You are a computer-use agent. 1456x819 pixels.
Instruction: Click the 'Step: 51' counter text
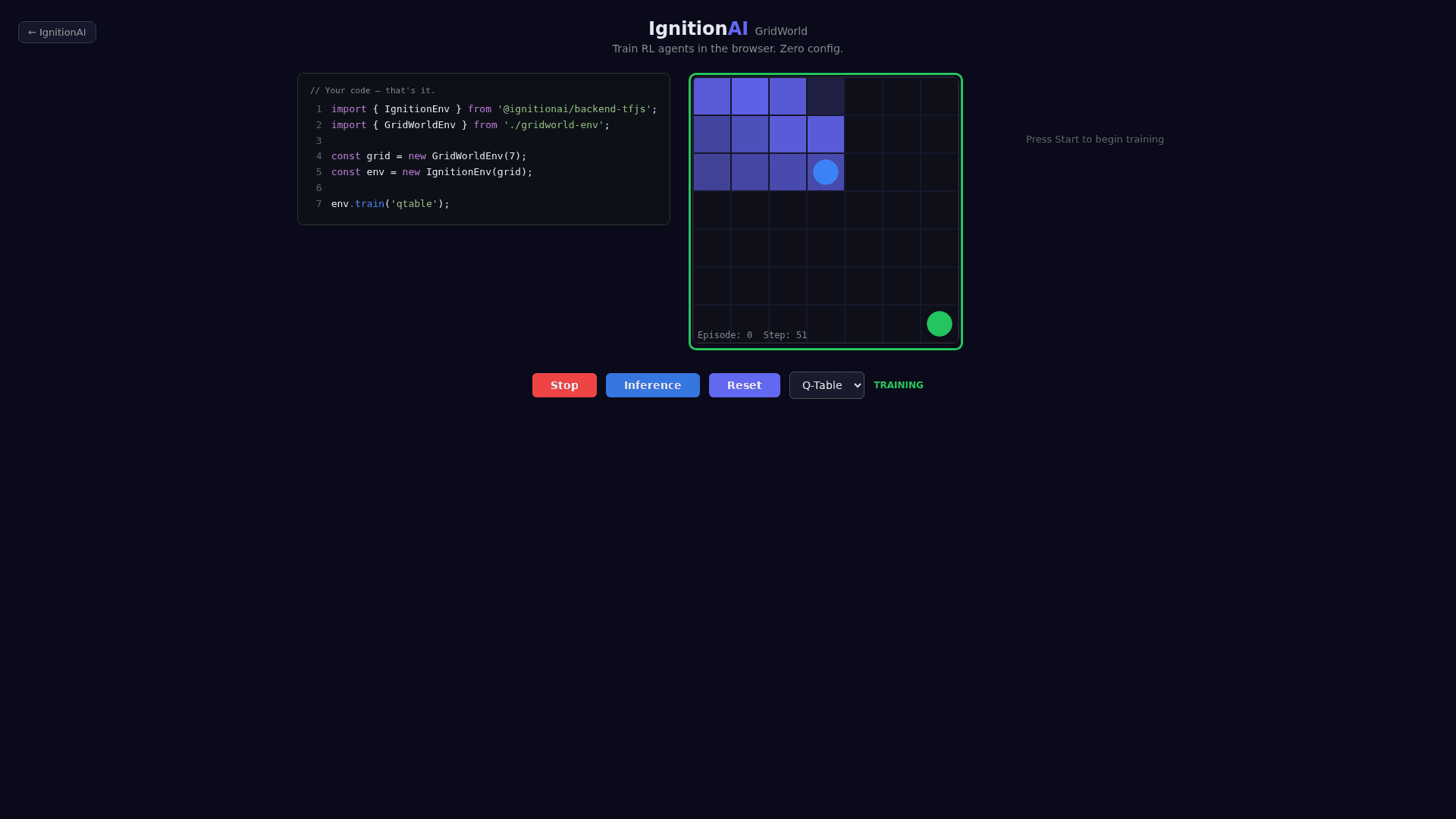click(785, 335)
